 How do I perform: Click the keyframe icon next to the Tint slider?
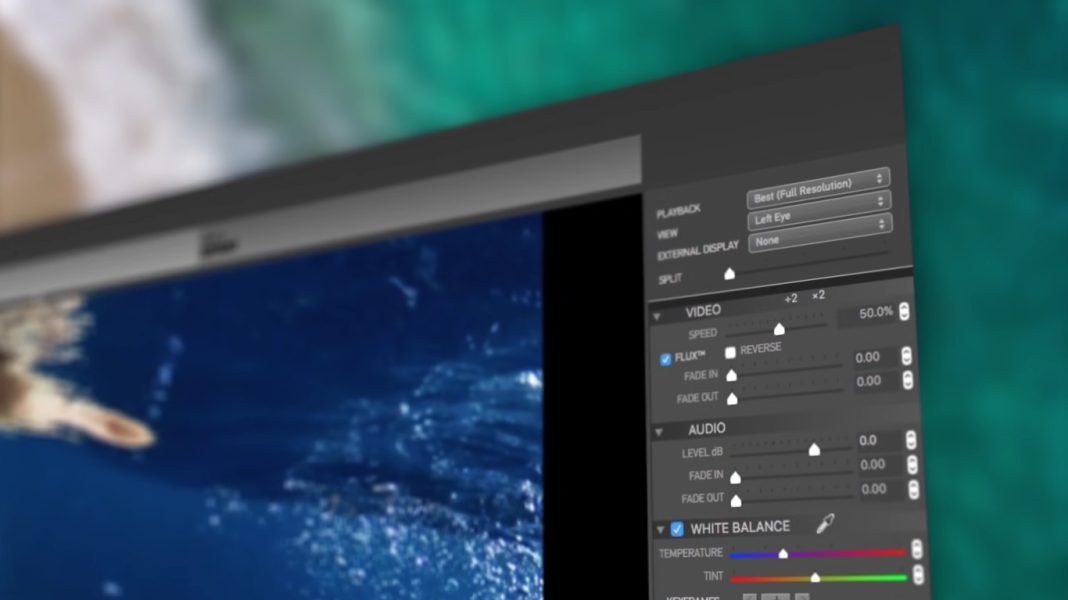[916, 575]
